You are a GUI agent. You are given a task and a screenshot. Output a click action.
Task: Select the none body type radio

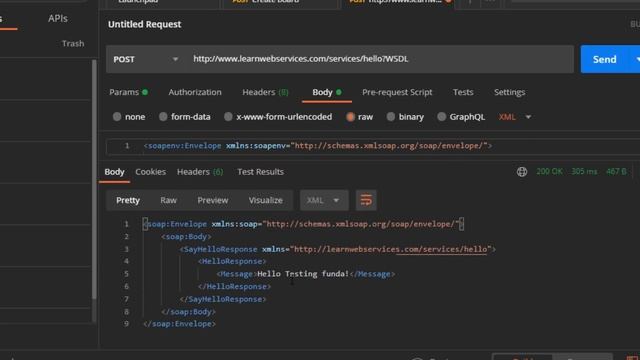pos(117,117)
